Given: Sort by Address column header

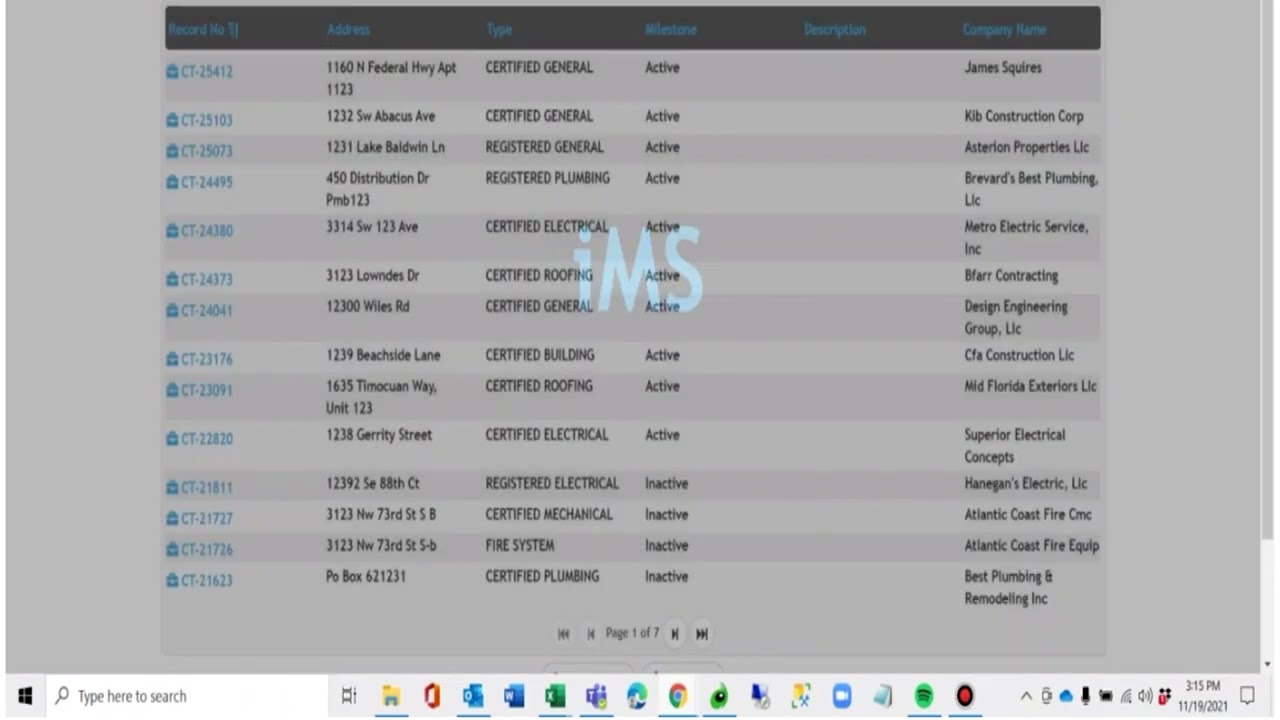Looking at the screenshot, I should (x=348, y=30).
